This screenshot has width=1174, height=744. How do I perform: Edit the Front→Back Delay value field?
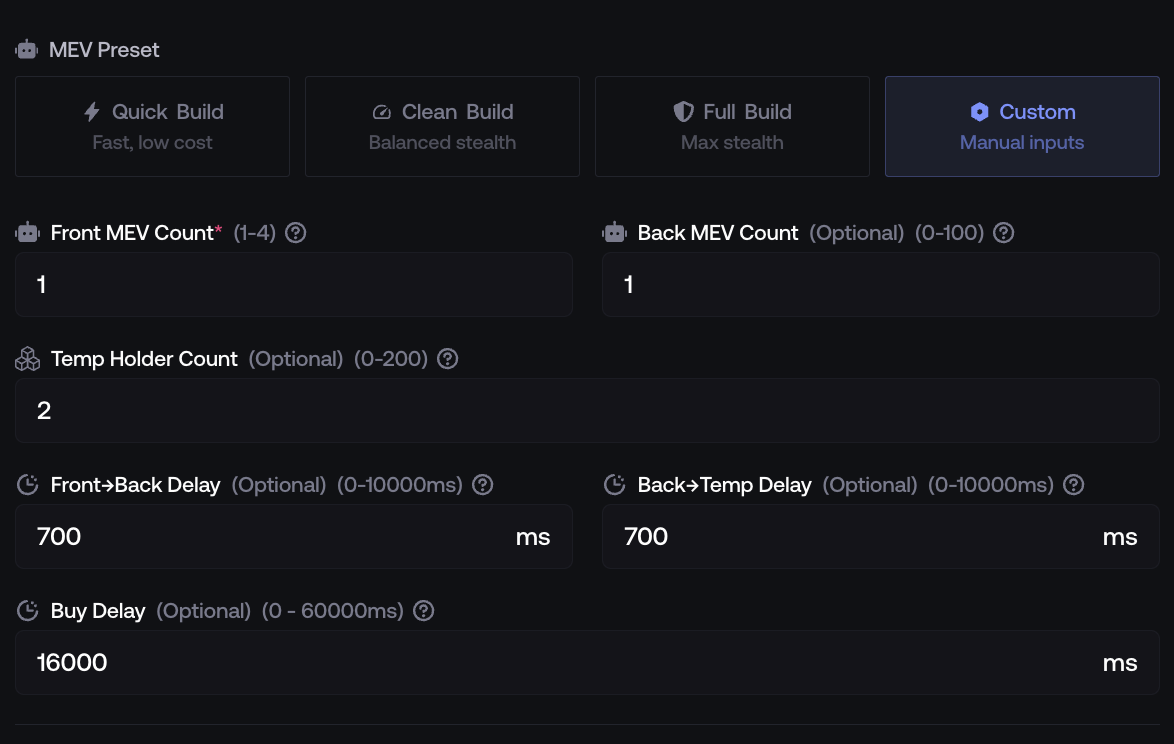point(270,537)
